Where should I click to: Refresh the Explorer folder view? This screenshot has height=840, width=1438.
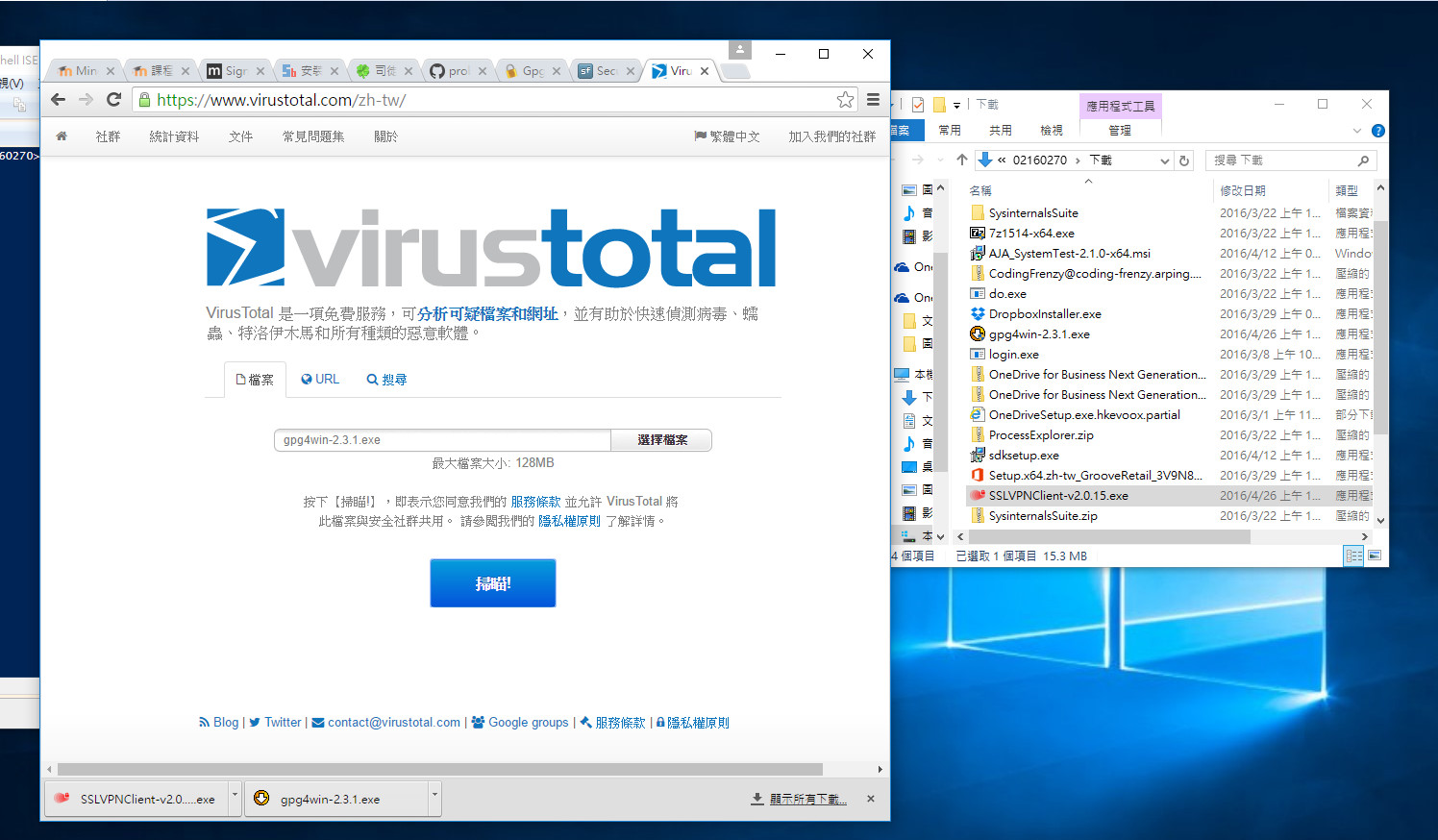pos(1184,161)
